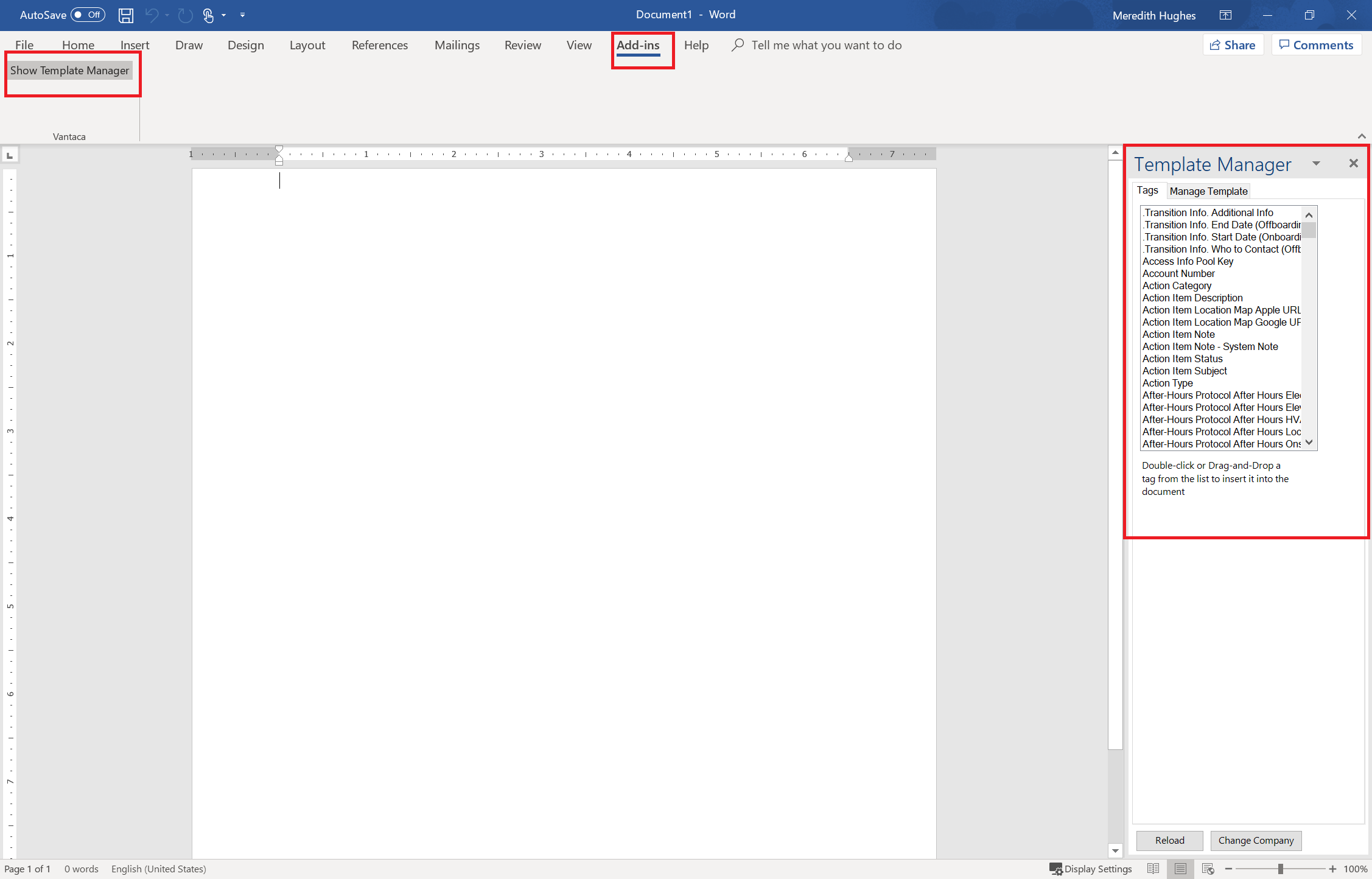Click the Save icon in the title bar
This screenshot has width=1372, height=879.
pos(125,15)
